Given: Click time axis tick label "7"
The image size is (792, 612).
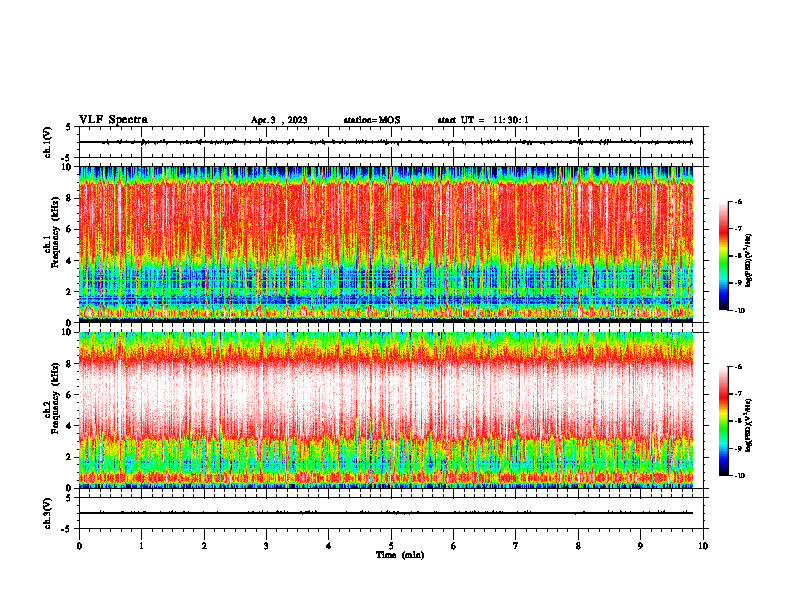Looking at the screenshot, I should coord(516,546).
